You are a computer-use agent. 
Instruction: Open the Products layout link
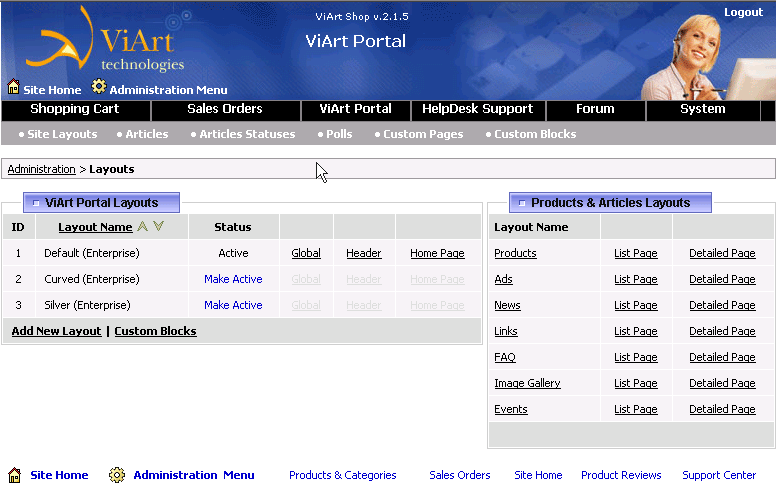[515, 253]
